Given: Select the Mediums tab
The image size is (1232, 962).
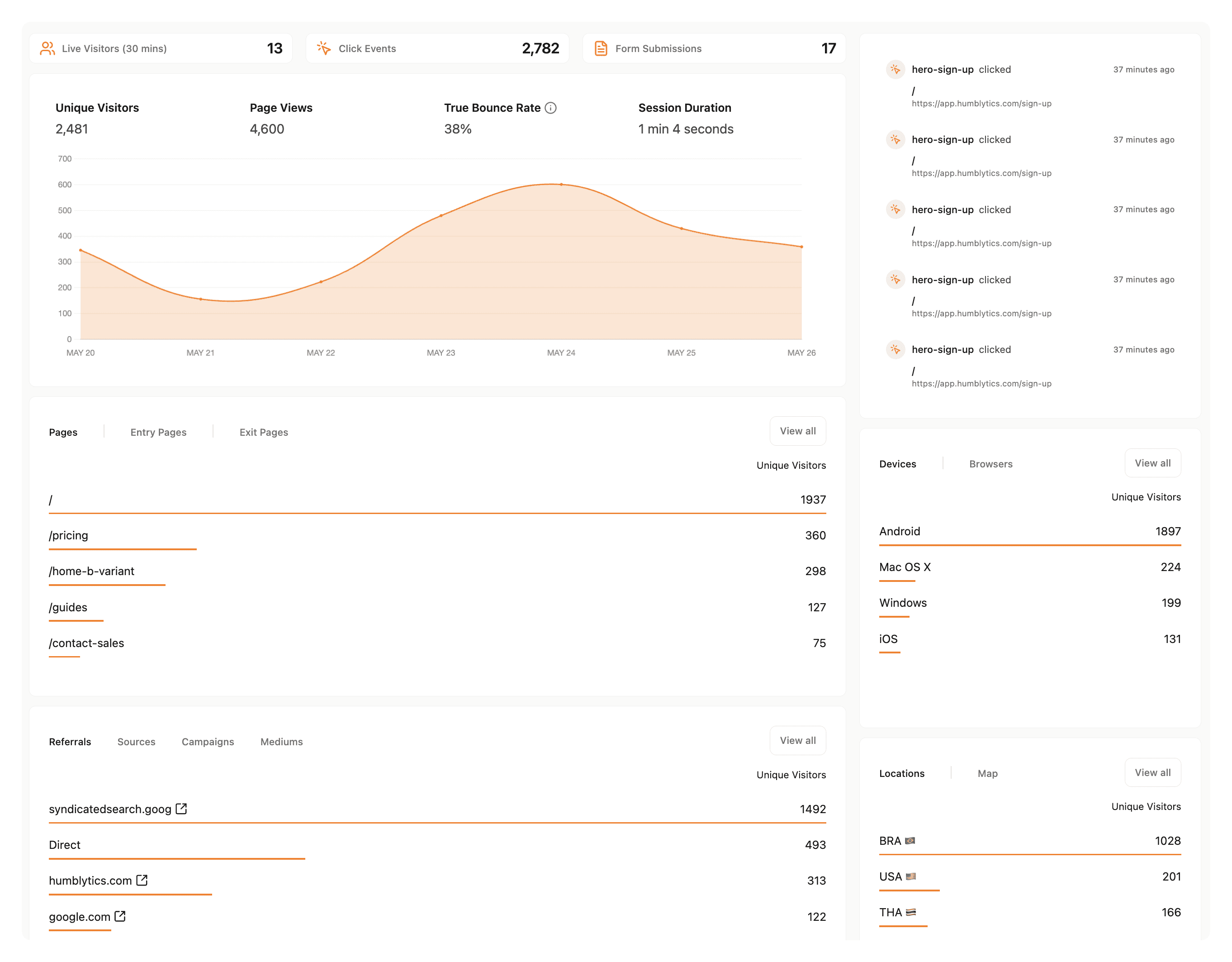Looking at the screenshot, I should [x=281, y=741].
